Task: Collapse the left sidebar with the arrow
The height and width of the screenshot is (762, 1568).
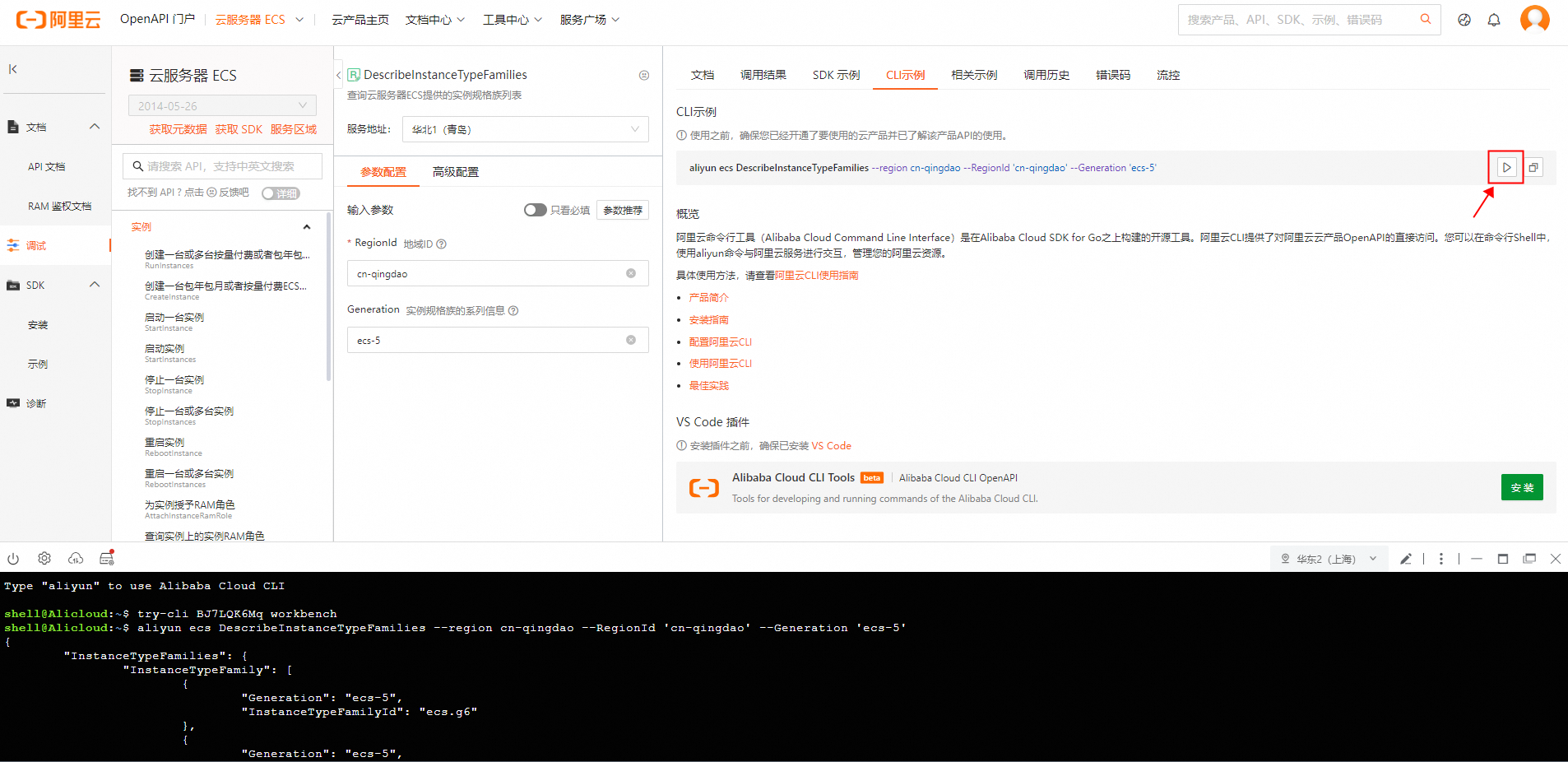Action: point(12,69)
